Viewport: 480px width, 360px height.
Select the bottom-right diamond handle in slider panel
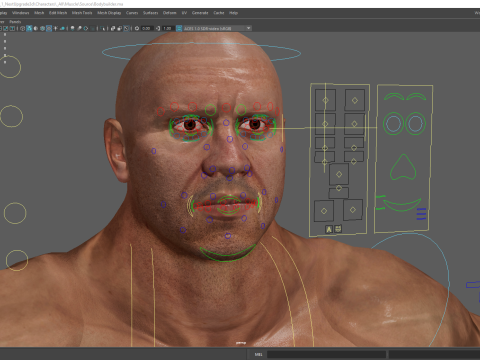(x=353, y=210)
